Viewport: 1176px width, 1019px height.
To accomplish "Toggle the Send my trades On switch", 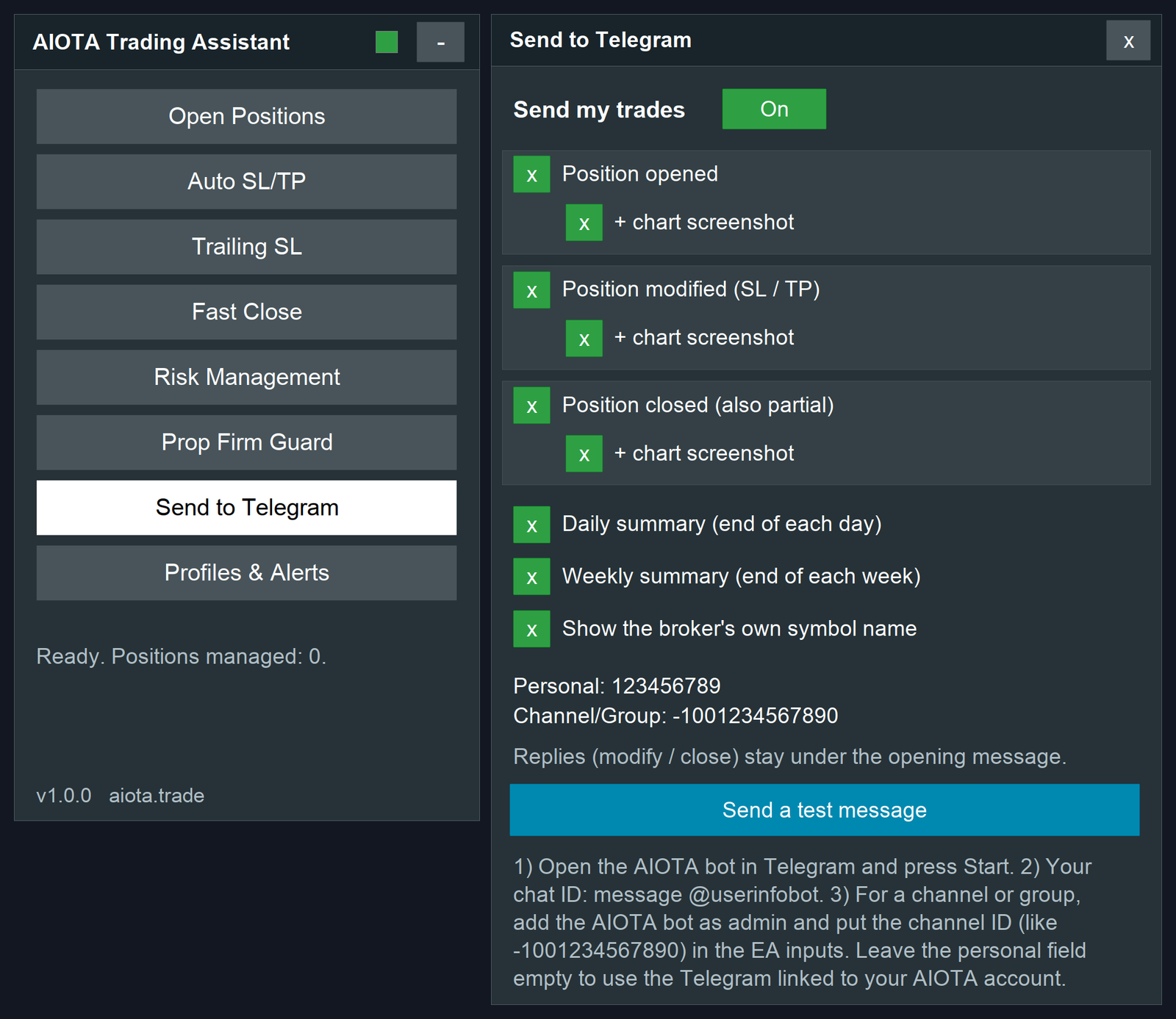I will (x=774, y=109).
